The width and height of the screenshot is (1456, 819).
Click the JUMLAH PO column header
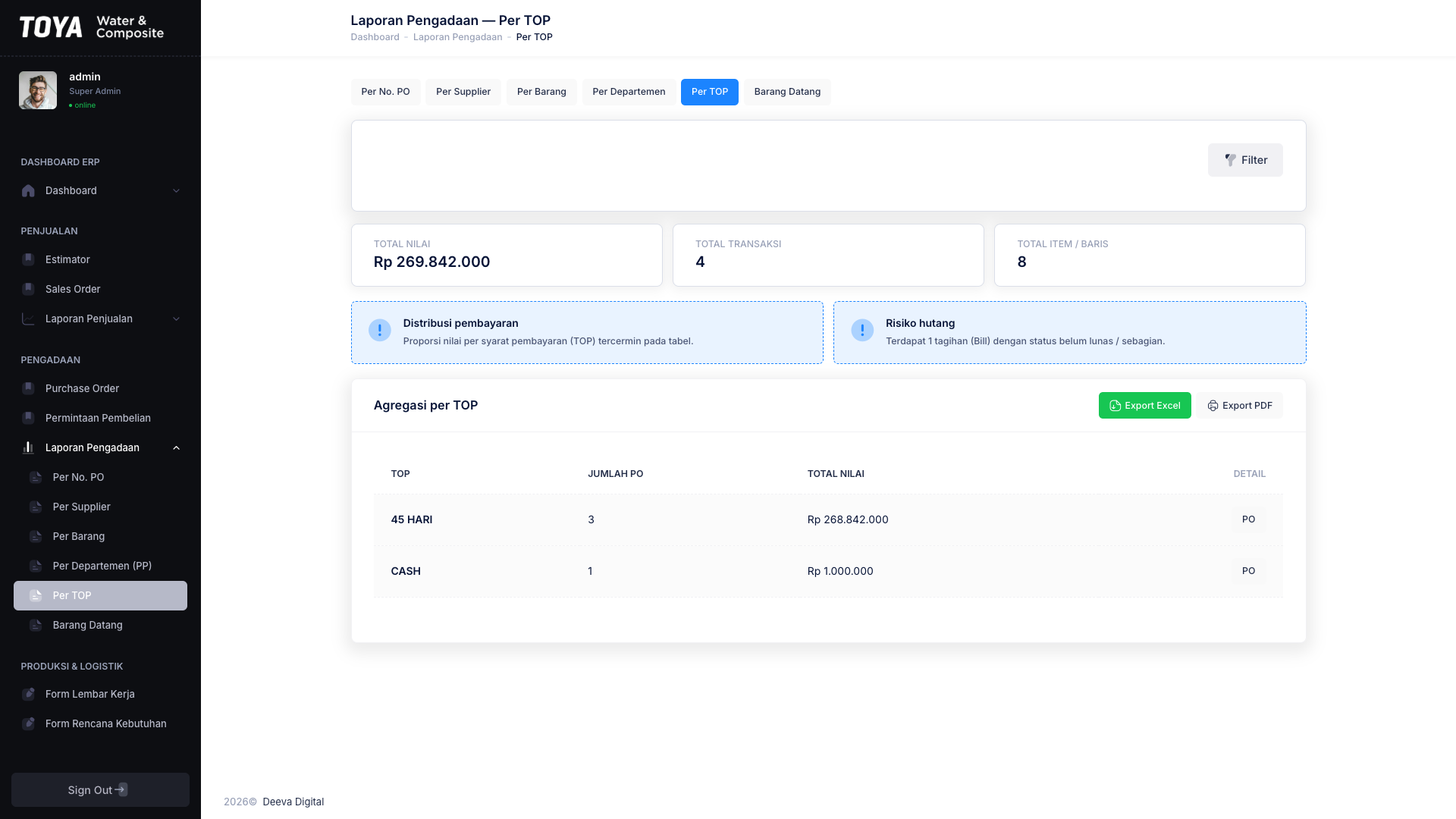click(615, 474)
